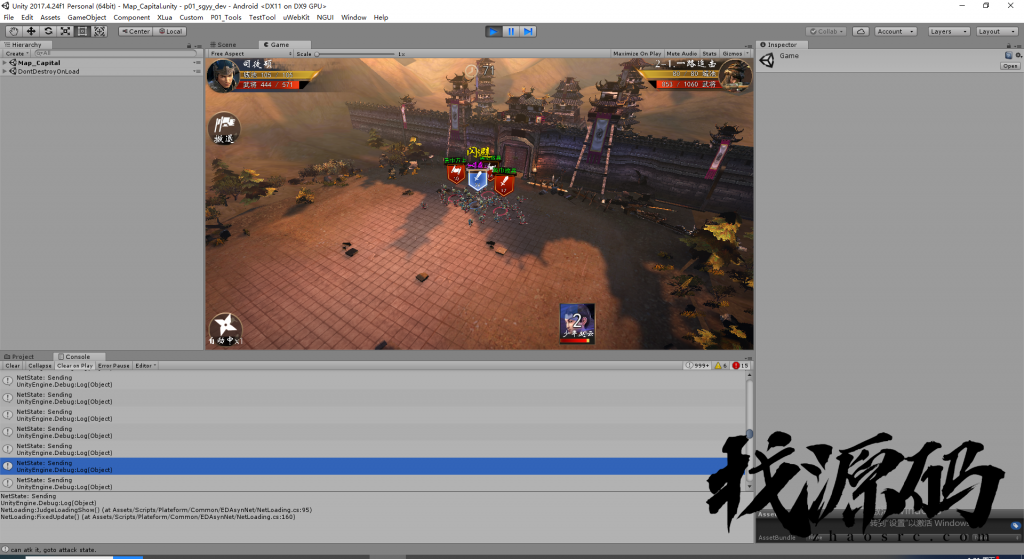Switch to the Scene tab
Image resolution: width=1024 pixels, height=559 pixels.
click(223, 44)
